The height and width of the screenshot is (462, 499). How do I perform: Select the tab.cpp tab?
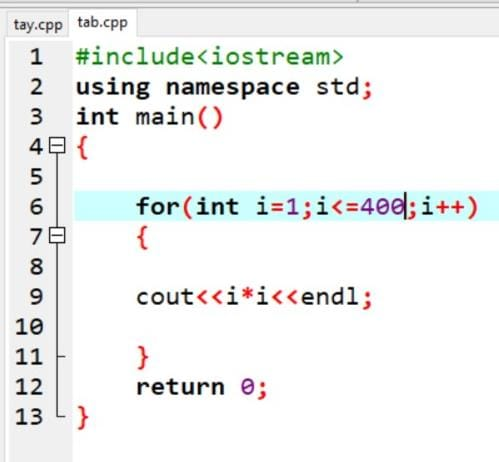[x=103, y=23]
